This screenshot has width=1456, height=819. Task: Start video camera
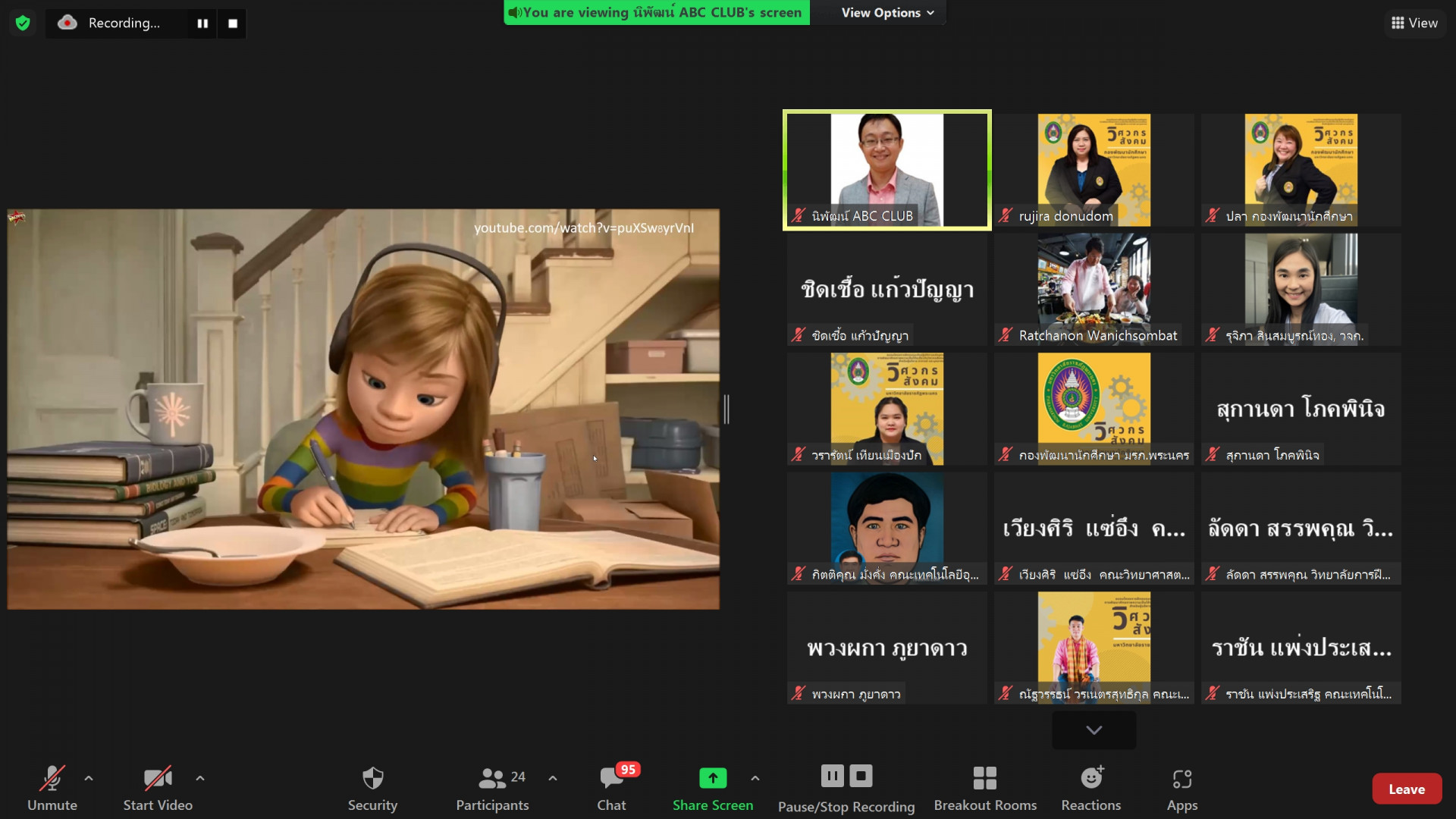(158, 789)
